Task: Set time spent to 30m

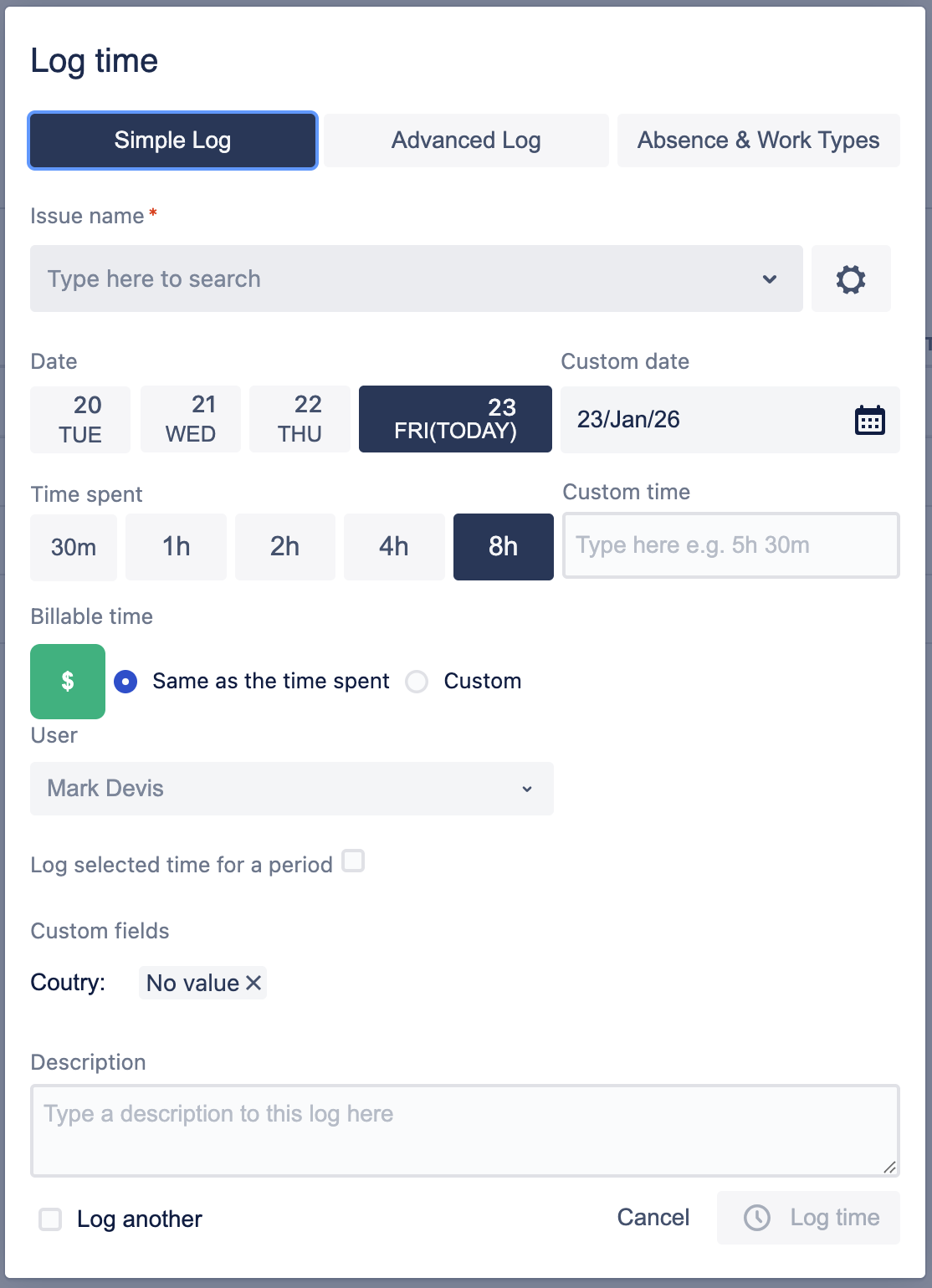Action: [74, 547]
